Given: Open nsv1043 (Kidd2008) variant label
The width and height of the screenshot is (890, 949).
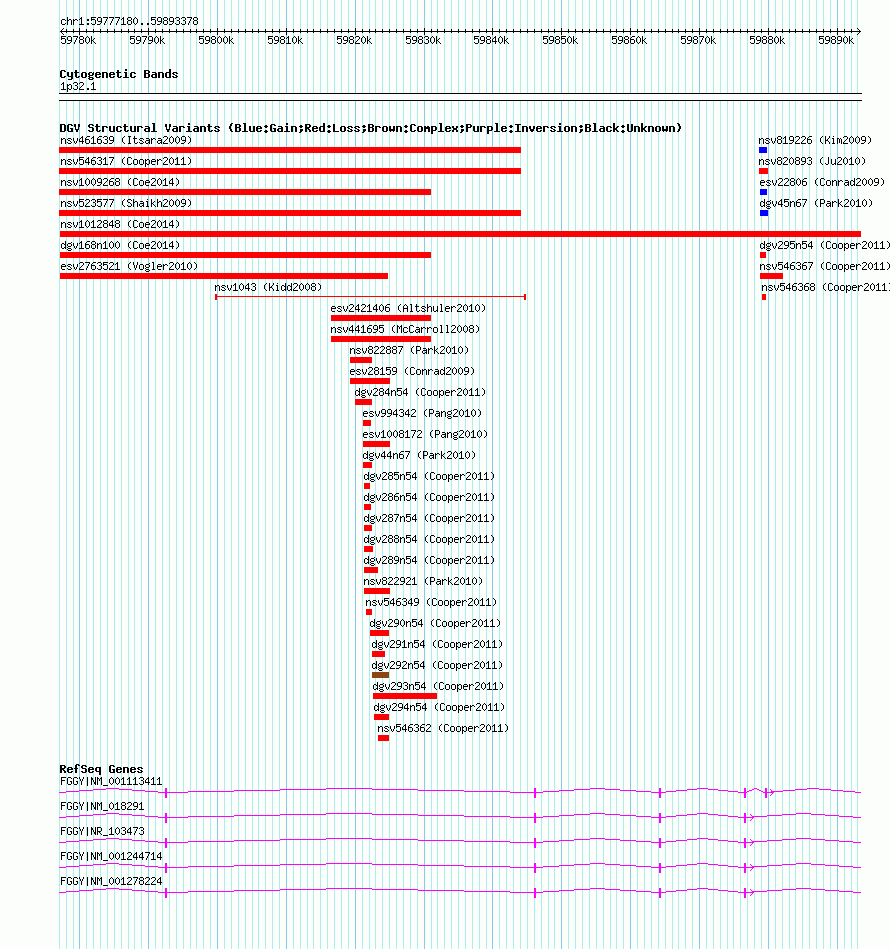Looking at the screenshot, I should (268, 287).
